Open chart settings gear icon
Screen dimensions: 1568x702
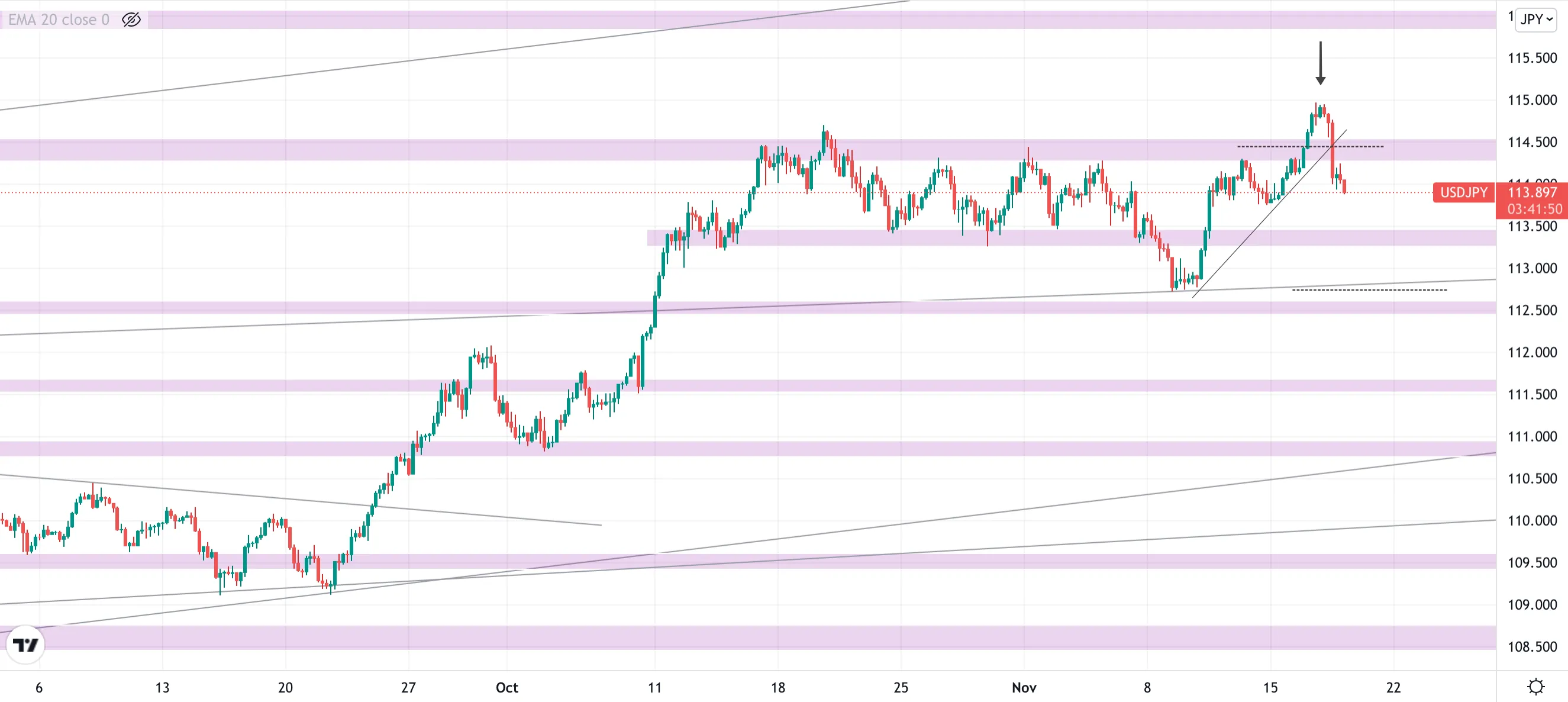(x=1535, y=687)
